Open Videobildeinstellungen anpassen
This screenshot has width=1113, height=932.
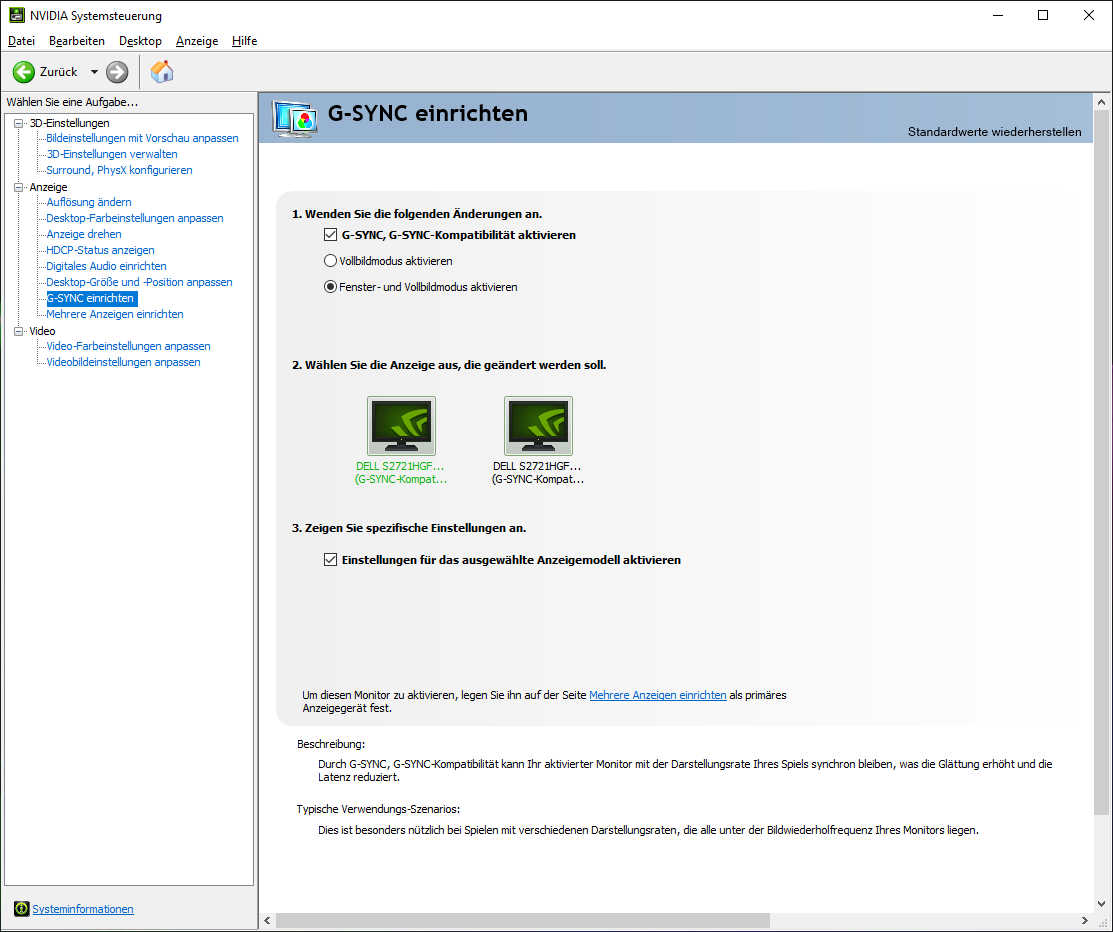124,362
